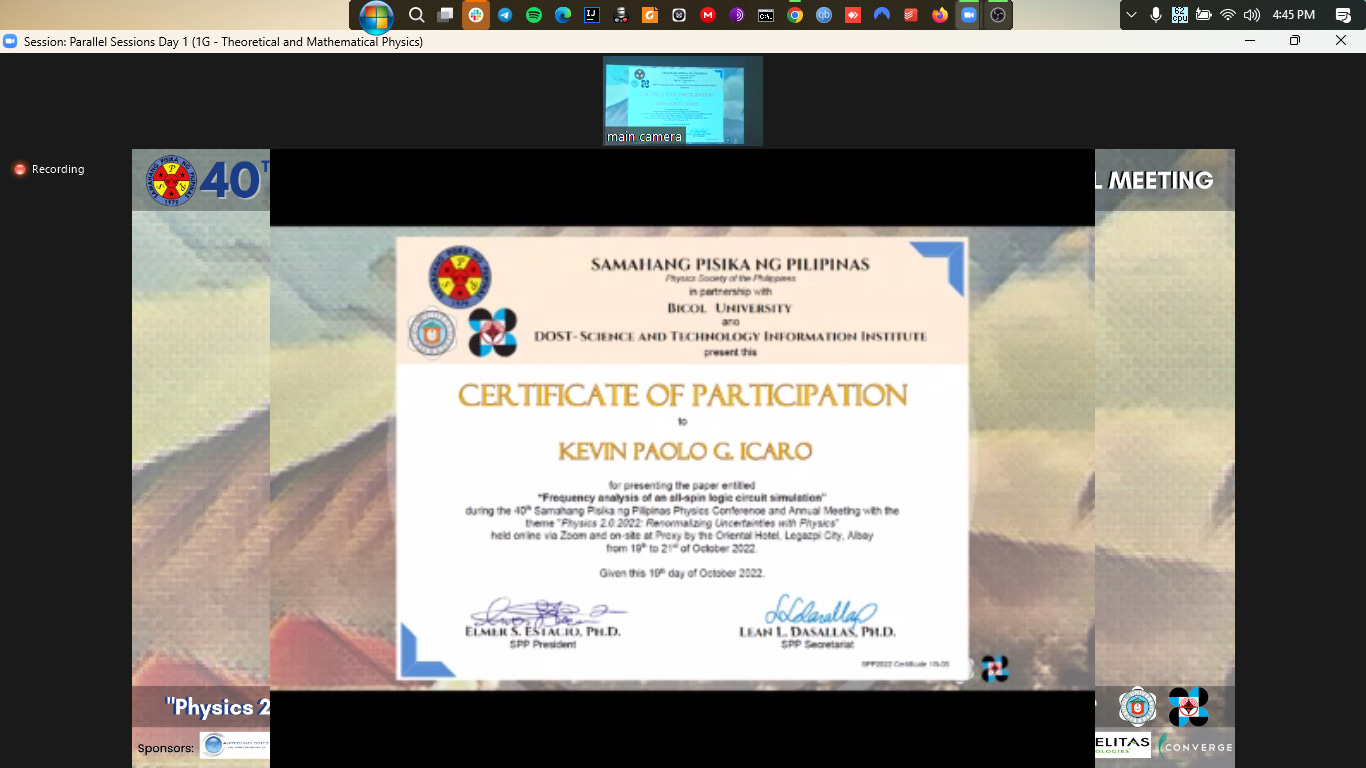1366x768 pixels.
Task: Open Slack from the taskbar
Action: tap(473, 15)
